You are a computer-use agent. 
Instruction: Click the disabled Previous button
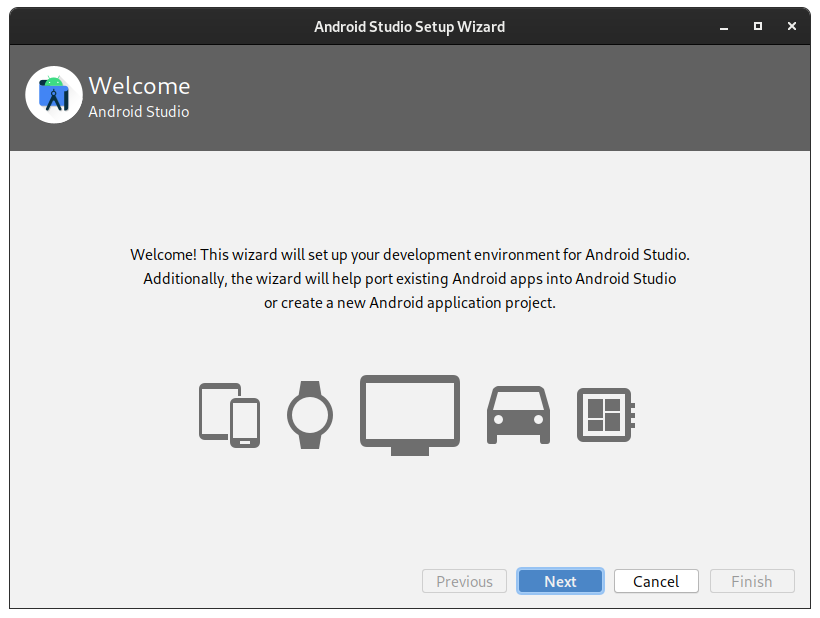point(464,581)
